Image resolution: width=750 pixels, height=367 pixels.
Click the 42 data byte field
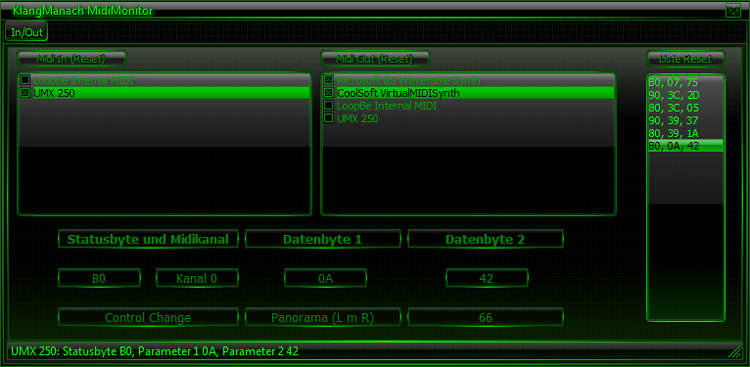(x=487, y=278)
